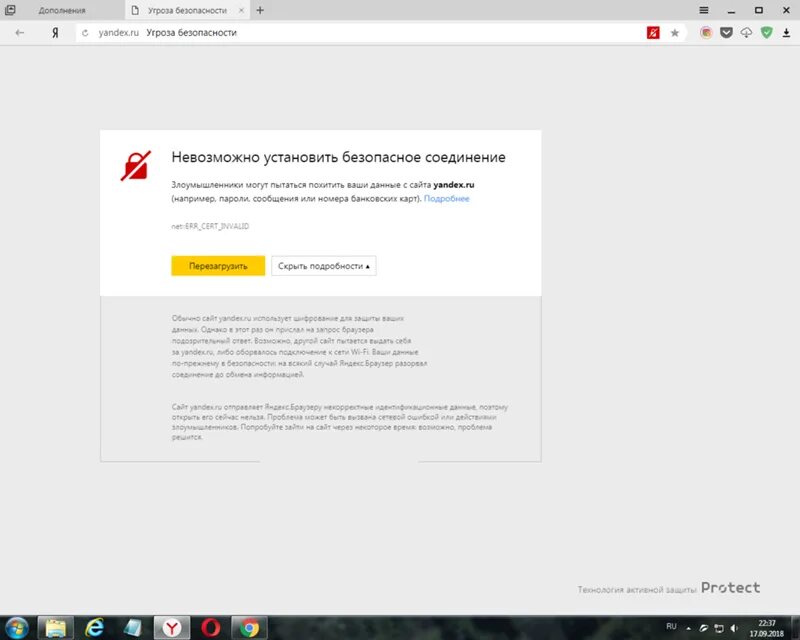Open the notebook app on taskbar

pyautogui.click(x=133, y=628)
